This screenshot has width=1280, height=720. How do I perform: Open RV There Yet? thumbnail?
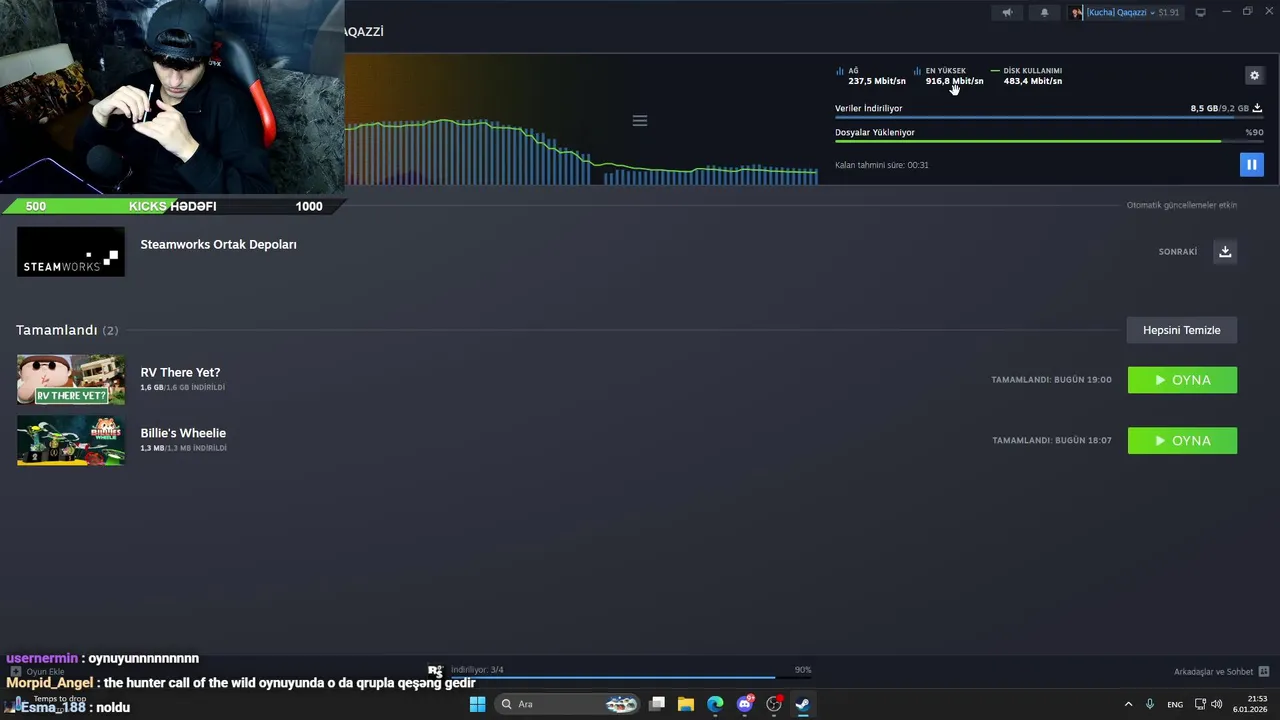[71, 379]
